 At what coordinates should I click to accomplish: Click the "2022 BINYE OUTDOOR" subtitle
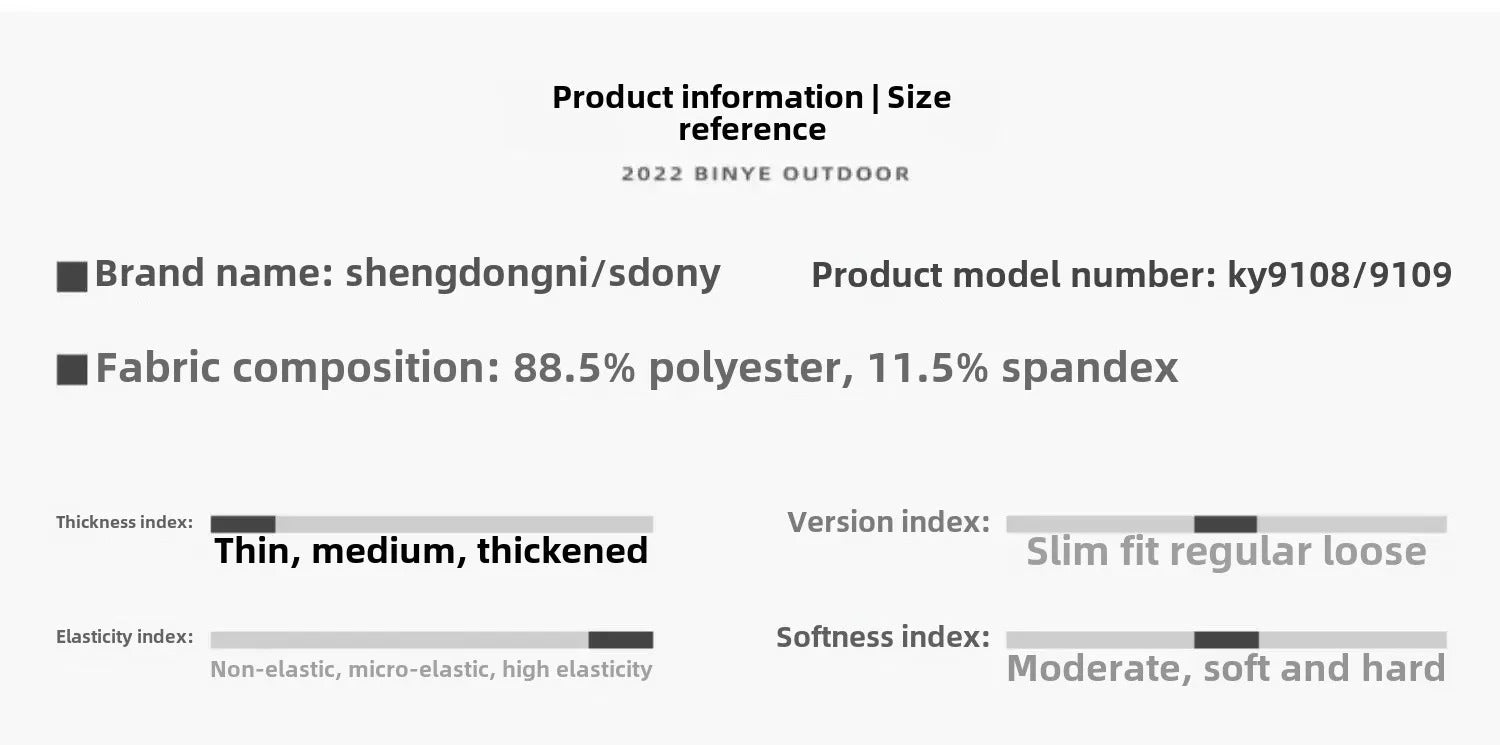pyautogui.click(x=766, y=174)
